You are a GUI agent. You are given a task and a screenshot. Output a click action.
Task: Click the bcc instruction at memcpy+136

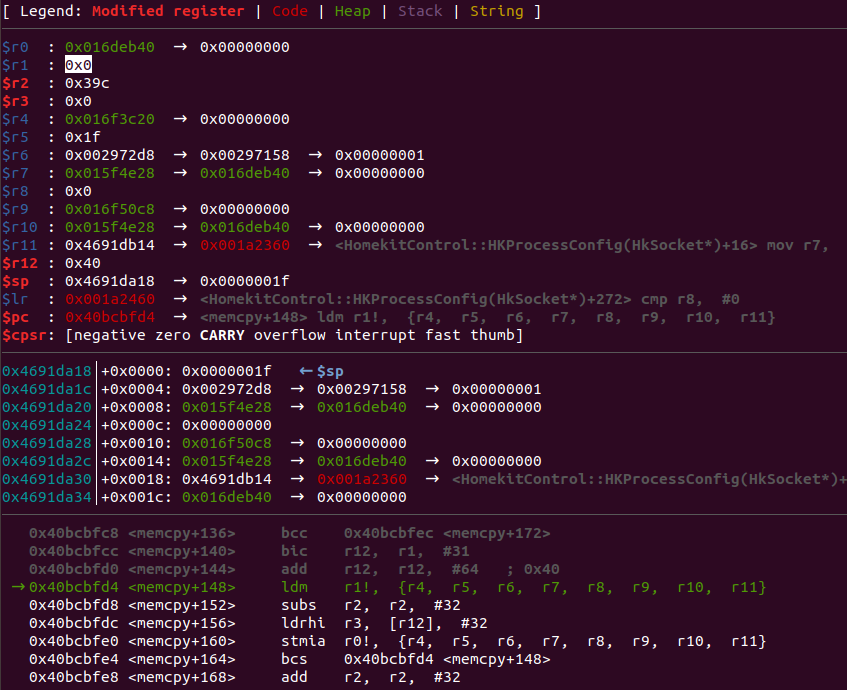point(294,533)
